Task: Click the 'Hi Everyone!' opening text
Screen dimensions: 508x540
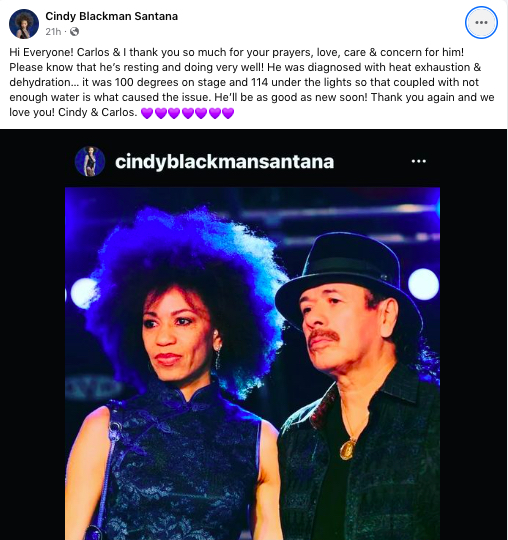Action: 41,52
